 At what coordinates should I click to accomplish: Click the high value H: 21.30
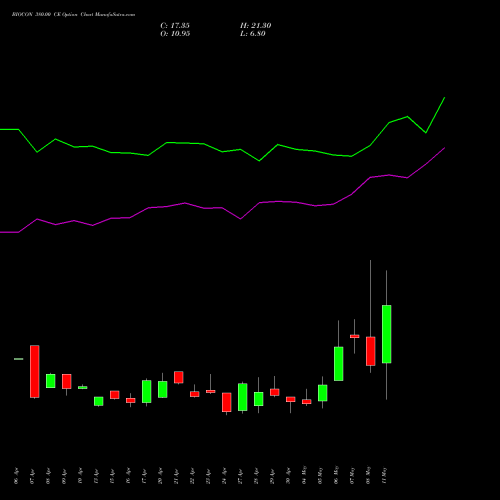coord(256,26)
